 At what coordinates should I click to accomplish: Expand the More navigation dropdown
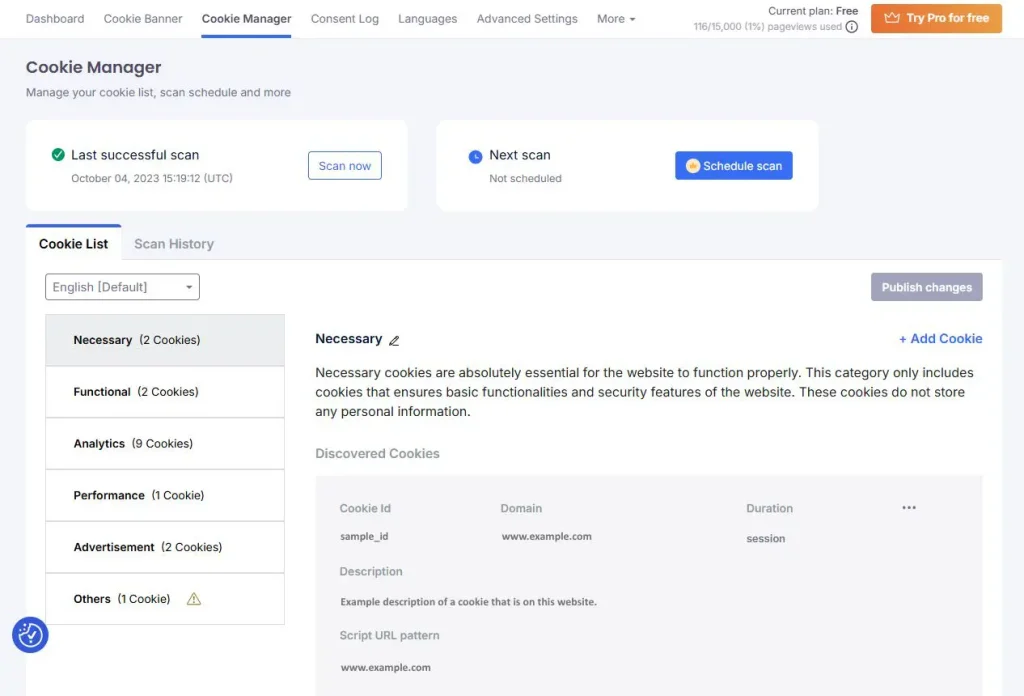615,18
